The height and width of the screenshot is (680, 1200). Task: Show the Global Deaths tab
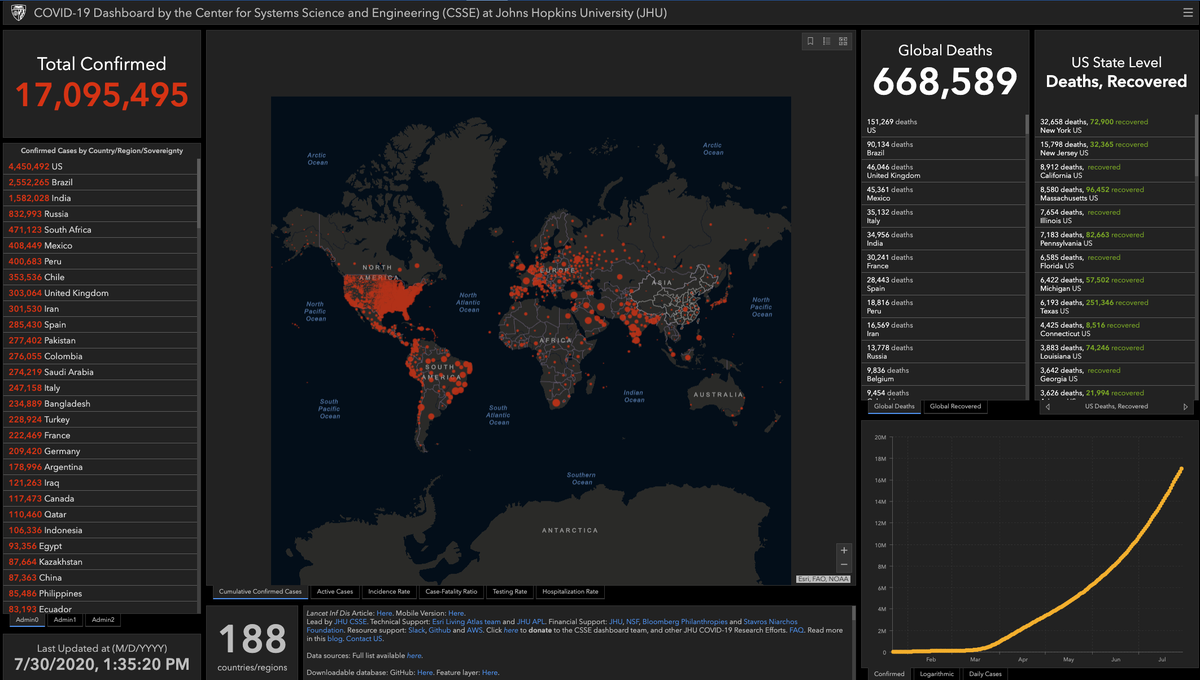[894, 407]
